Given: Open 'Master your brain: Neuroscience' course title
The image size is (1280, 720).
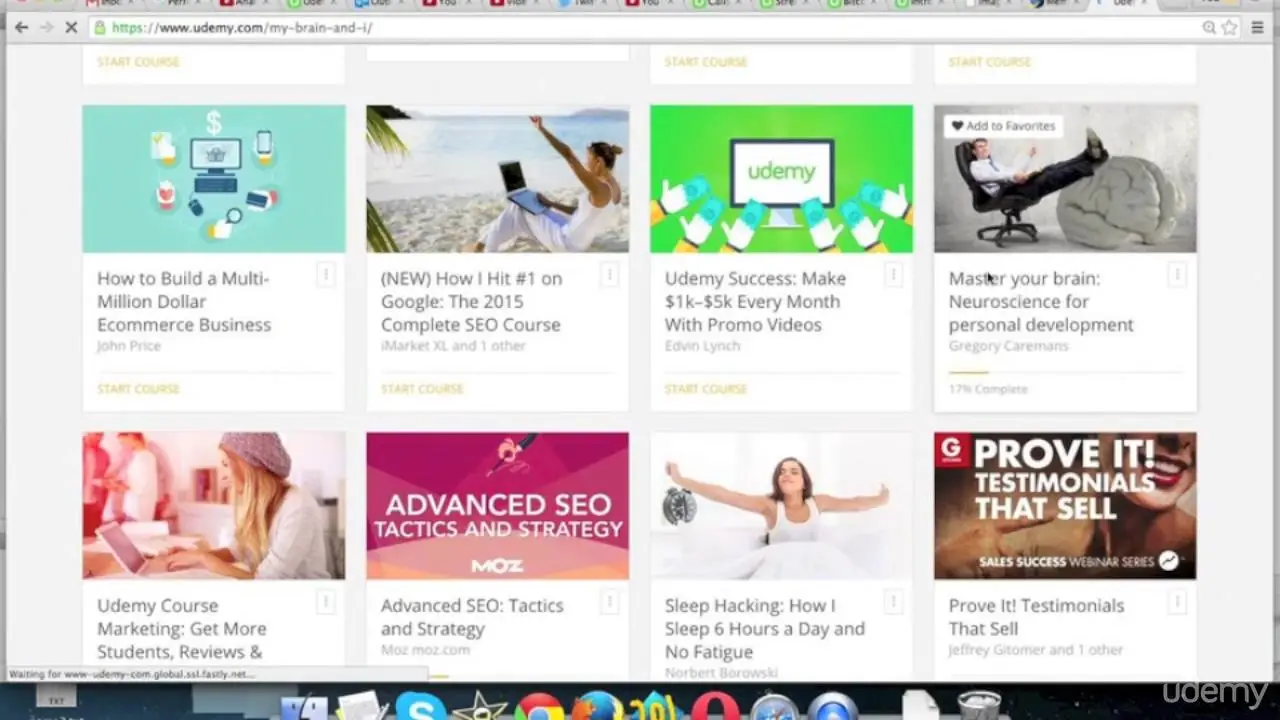Looking at the screenshot, I should tap(1041, 301).
